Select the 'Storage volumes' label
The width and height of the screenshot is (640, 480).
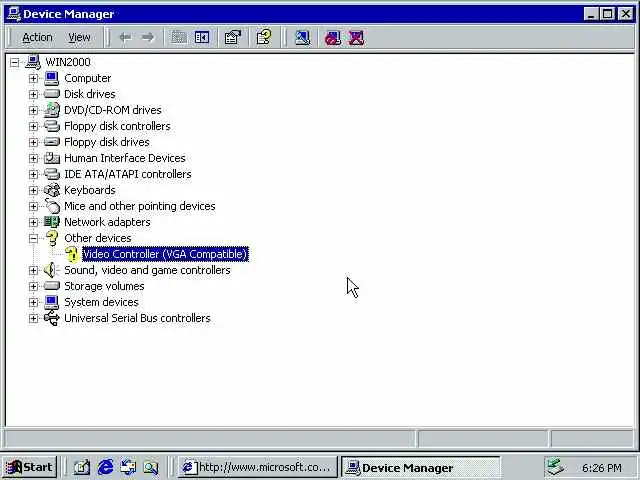pos(104,286)
